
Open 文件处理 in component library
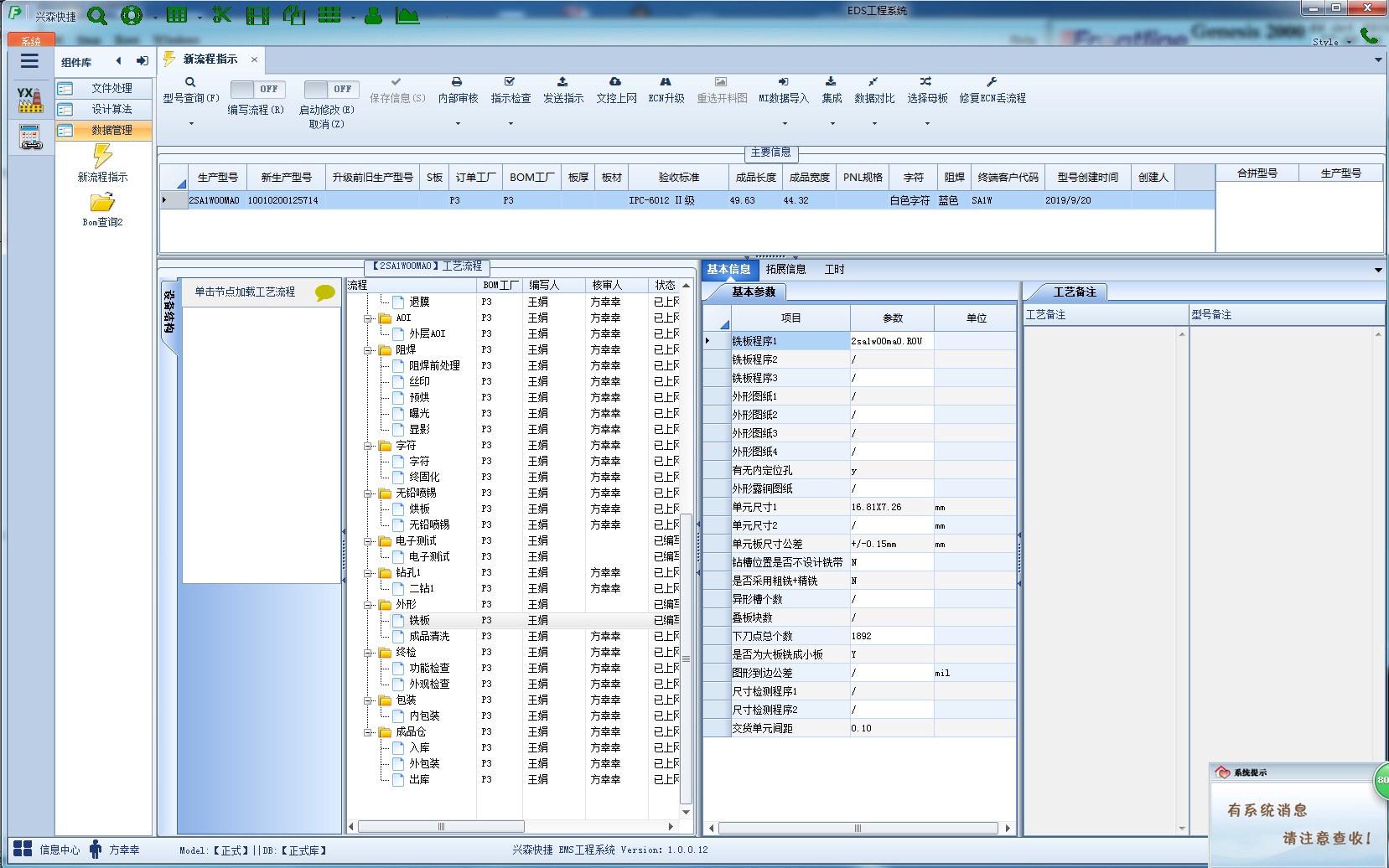pyautogui.click(x=105, y=88)
